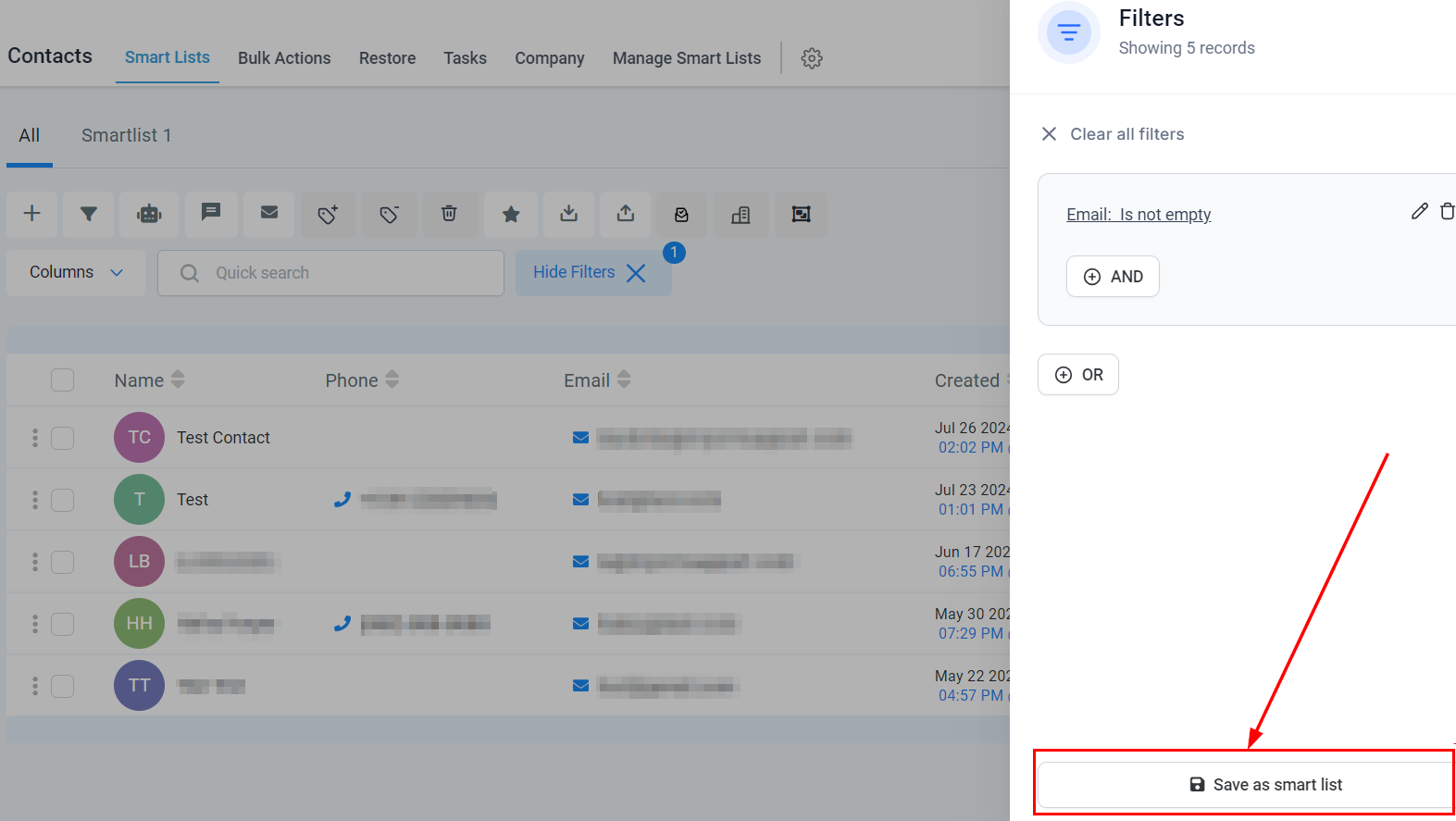Click the send SMS message icon
The image size is (1456, 821).
(x=211, y=214)
